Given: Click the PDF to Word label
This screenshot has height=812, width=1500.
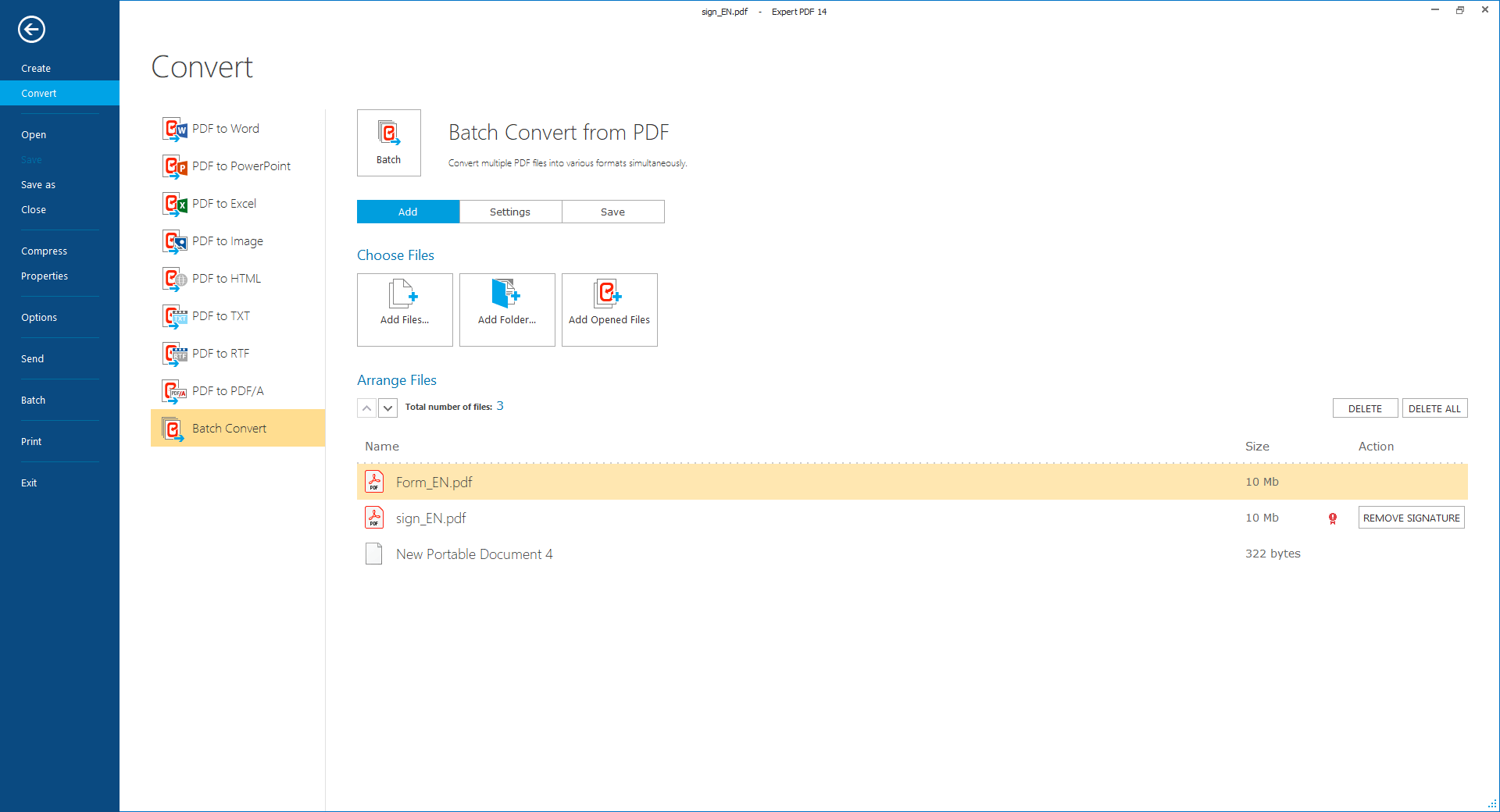Looking at the screenshot, I should click(226, 129).
